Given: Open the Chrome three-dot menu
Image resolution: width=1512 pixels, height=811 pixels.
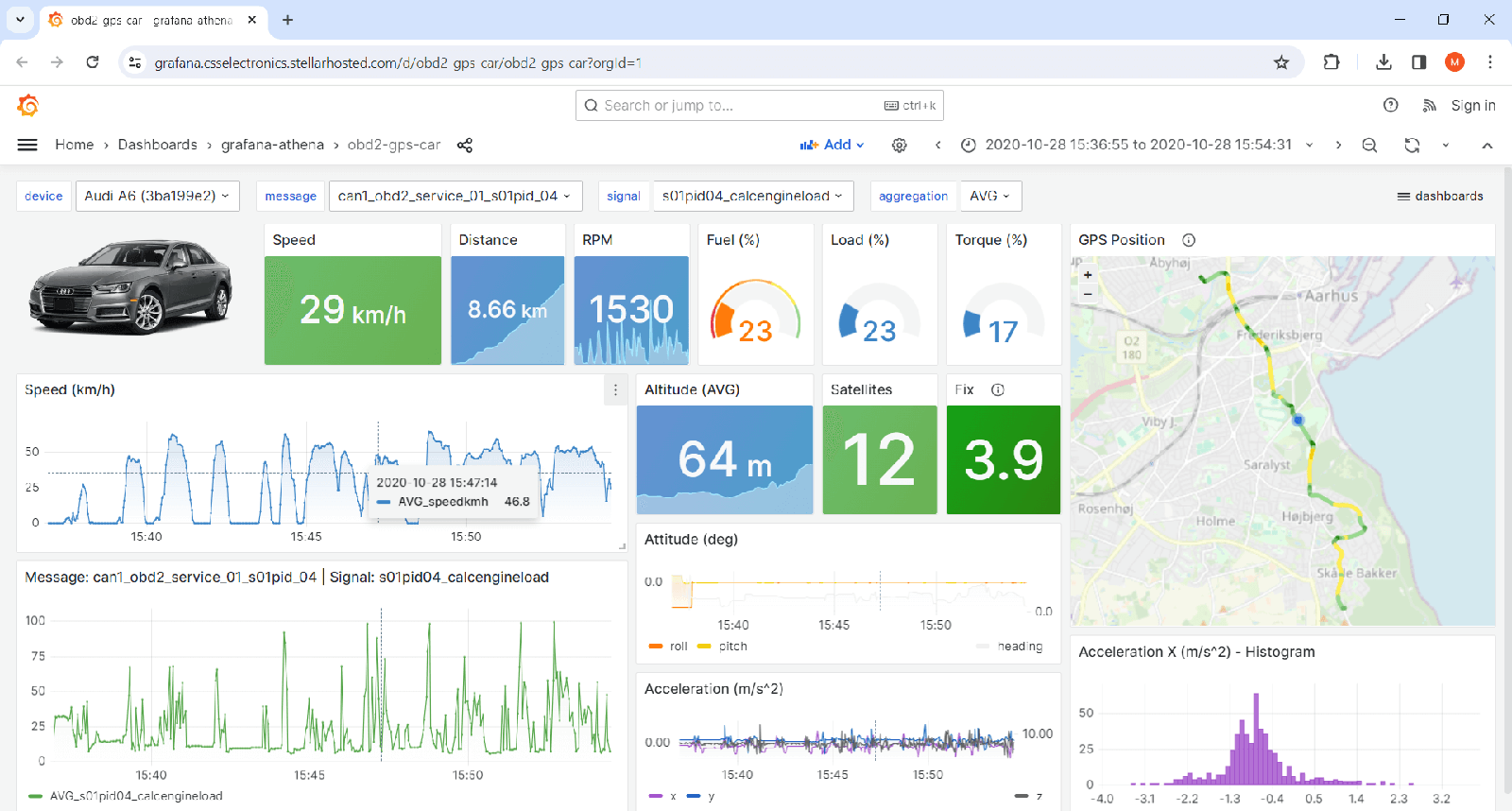Looking at the screenshot, I should click(1490, 62).
